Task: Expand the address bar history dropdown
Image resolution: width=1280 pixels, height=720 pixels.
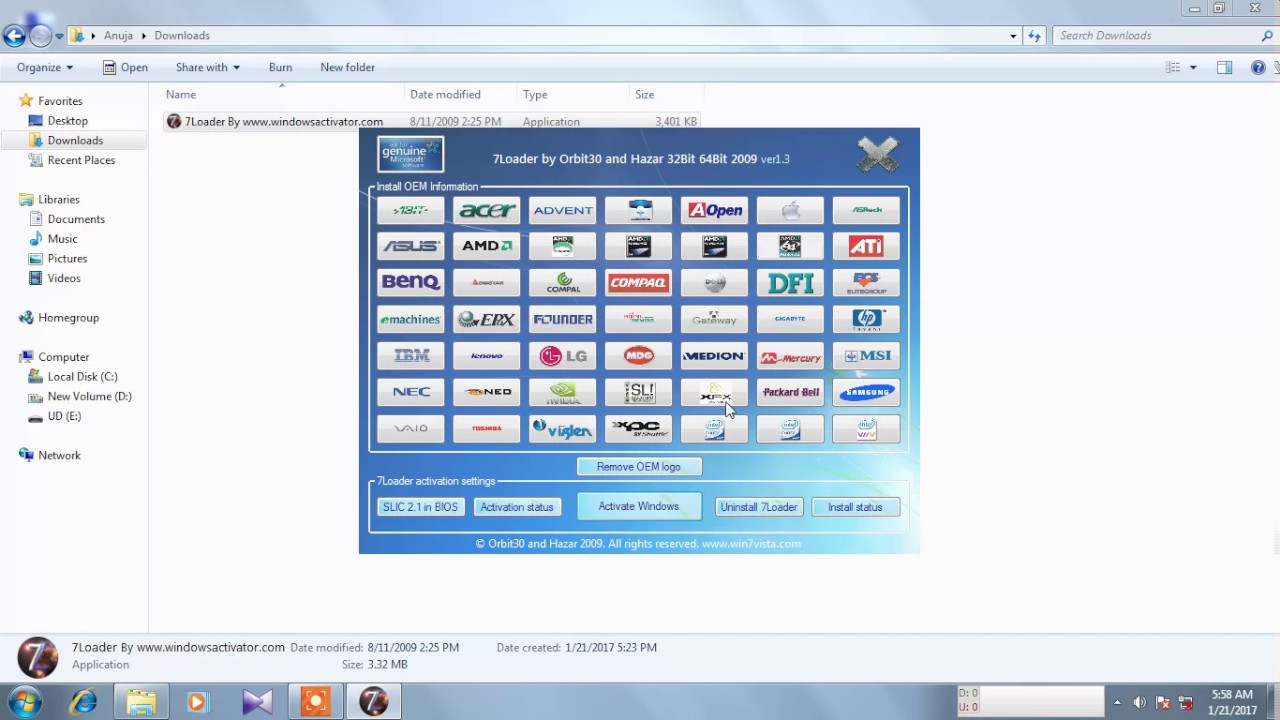Action: 1013,36
